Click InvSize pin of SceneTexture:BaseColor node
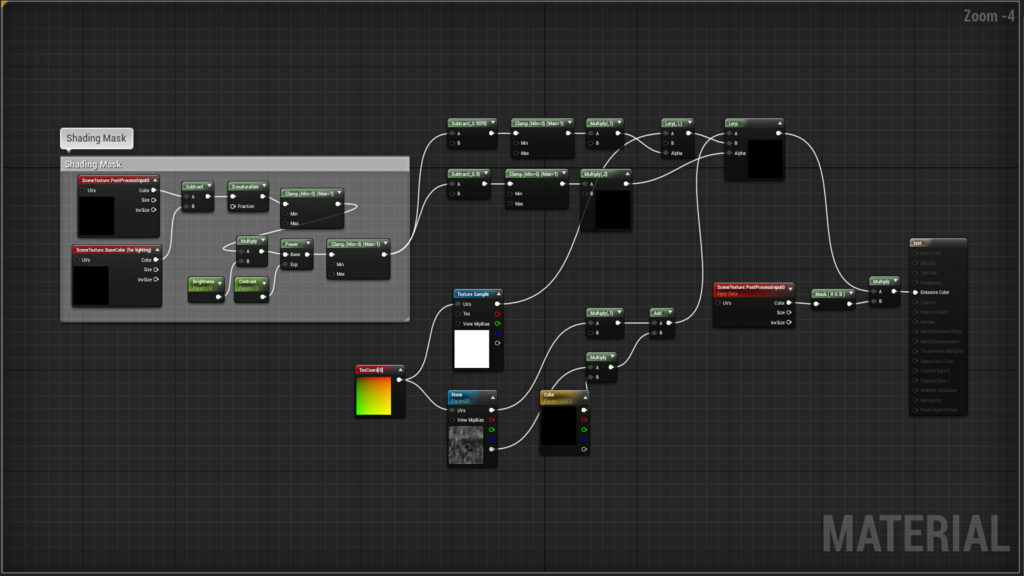This screenshot has height=576, width=1024. click(x=156, y=280)
